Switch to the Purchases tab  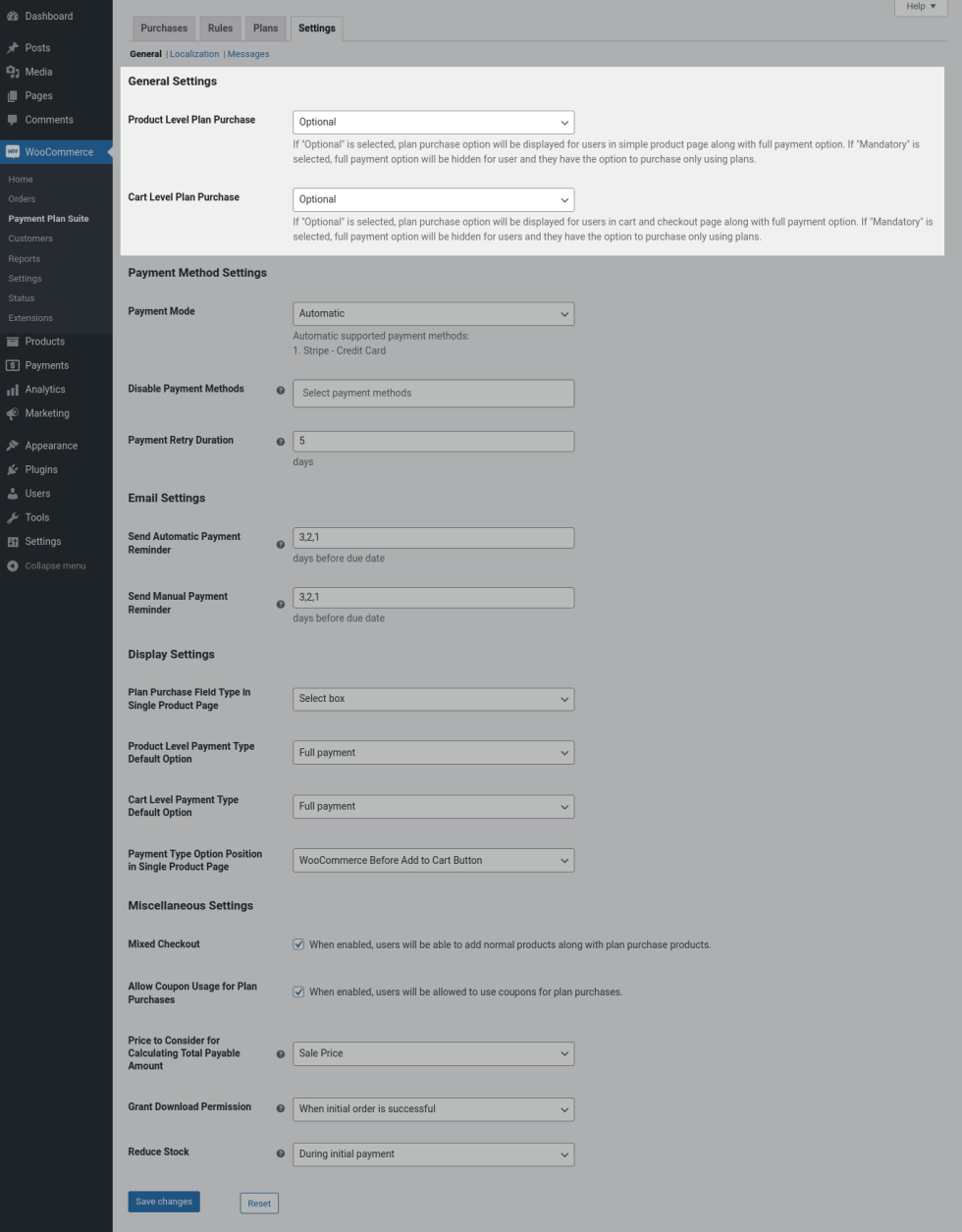tap(164, 28)
